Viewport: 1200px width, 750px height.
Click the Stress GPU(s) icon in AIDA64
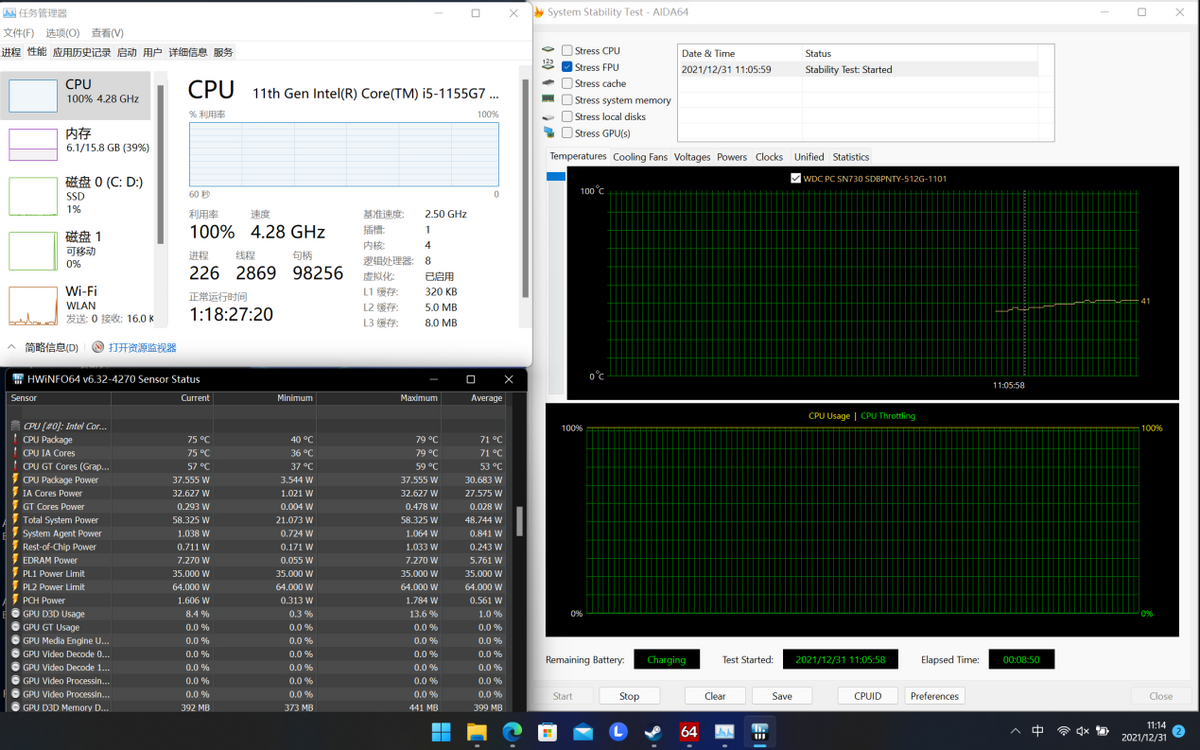[x=548, y=132]
